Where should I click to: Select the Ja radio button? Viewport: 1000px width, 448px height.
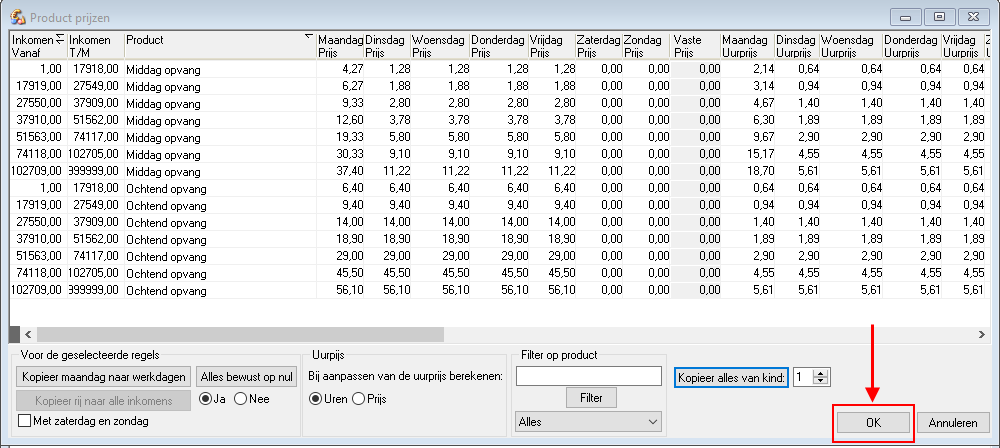[206, 400]
